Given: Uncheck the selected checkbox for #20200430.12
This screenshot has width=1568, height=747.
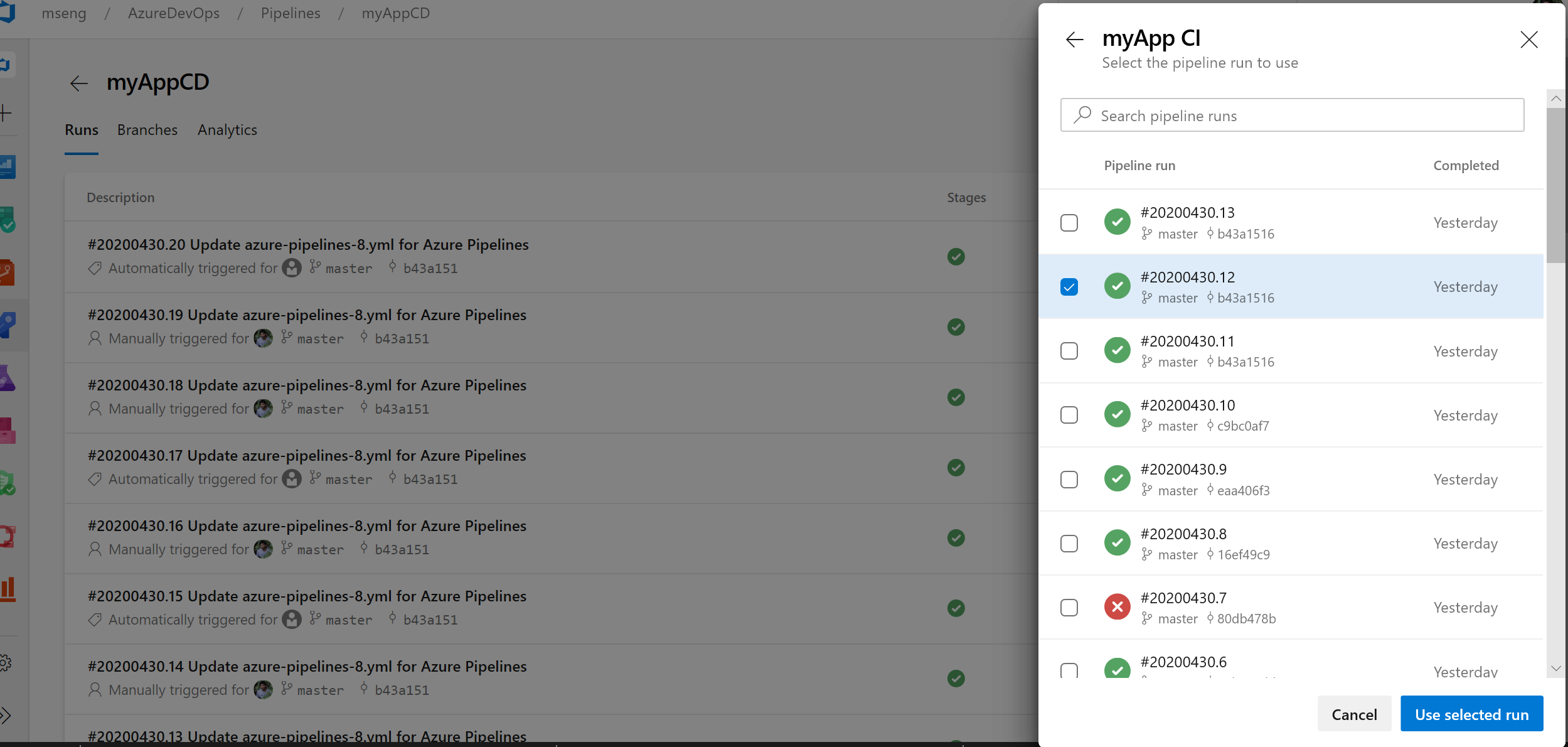Looking at the screenshot, I should pos(1068,285).
